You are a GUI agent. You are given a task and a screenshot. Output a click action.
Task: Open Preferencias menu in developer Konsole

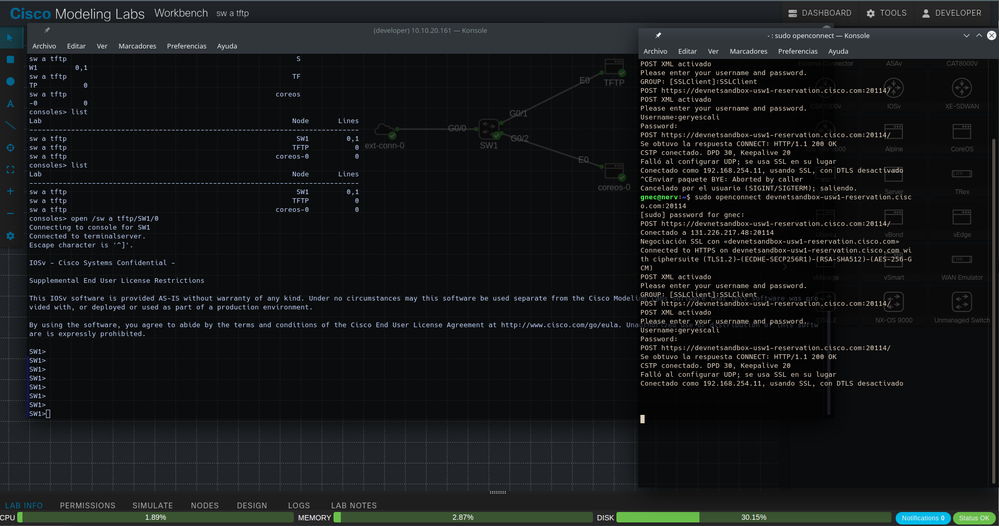tap(187, 46)
